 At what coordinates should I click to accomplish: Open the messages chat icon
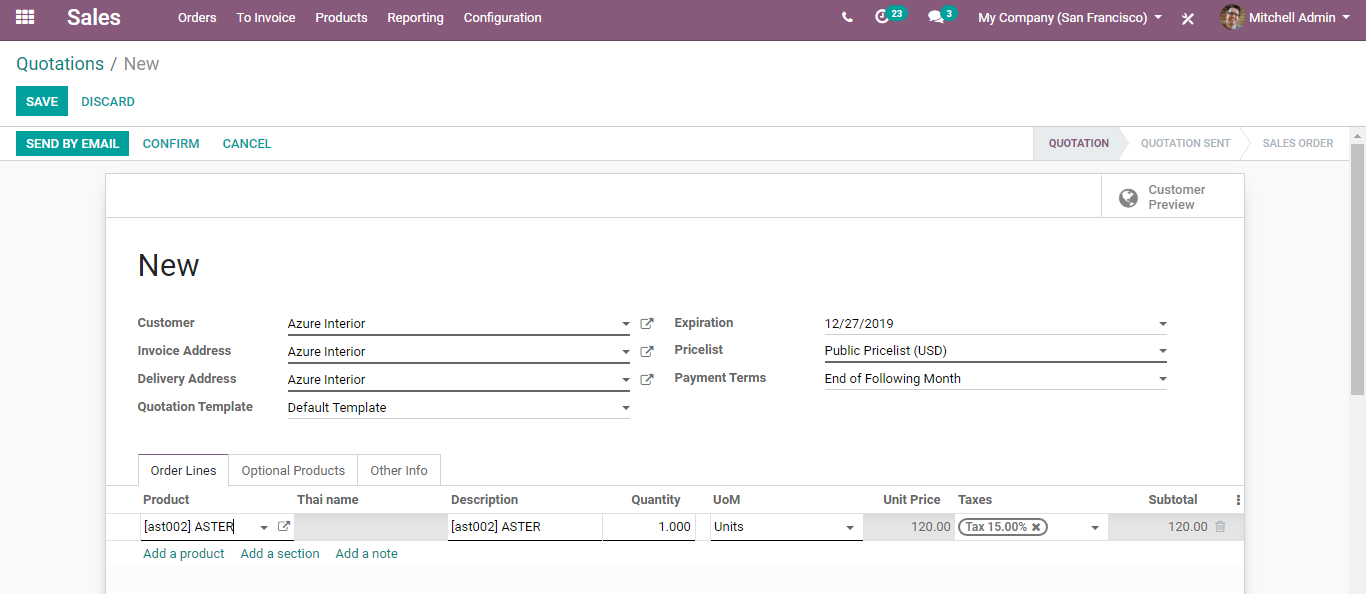pyautogui.click(x=936, y=18)
